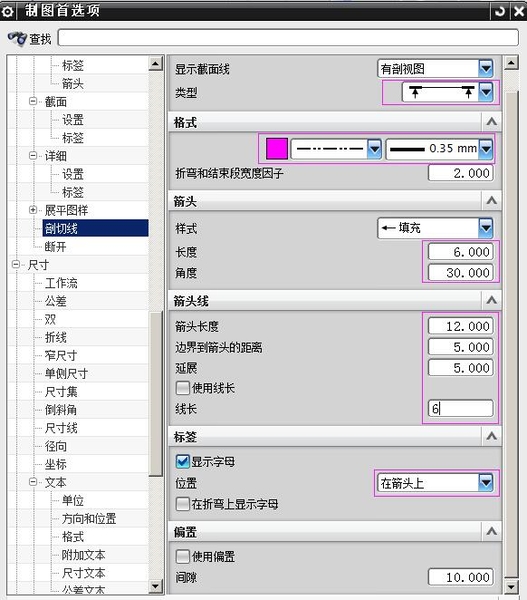Select 倒斜角 in the tree
This screenshot has width=527, height=600.
tap(60, 410)
